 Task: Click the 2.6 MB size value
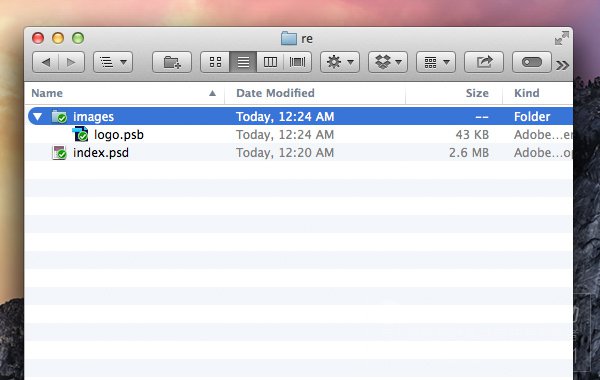[x=469, y=153]
